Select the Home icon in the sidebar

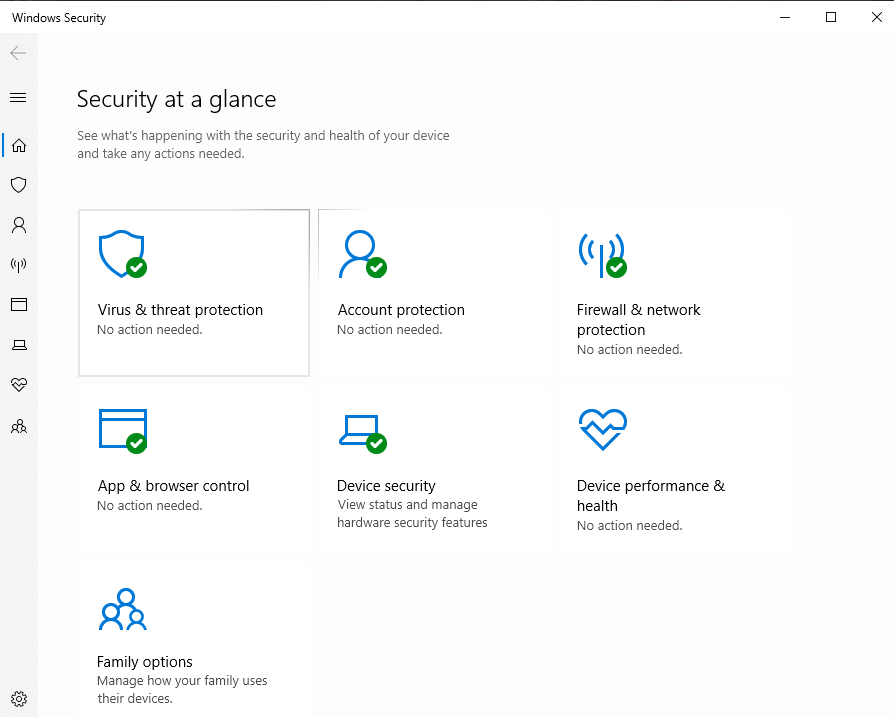coord(19,145)
